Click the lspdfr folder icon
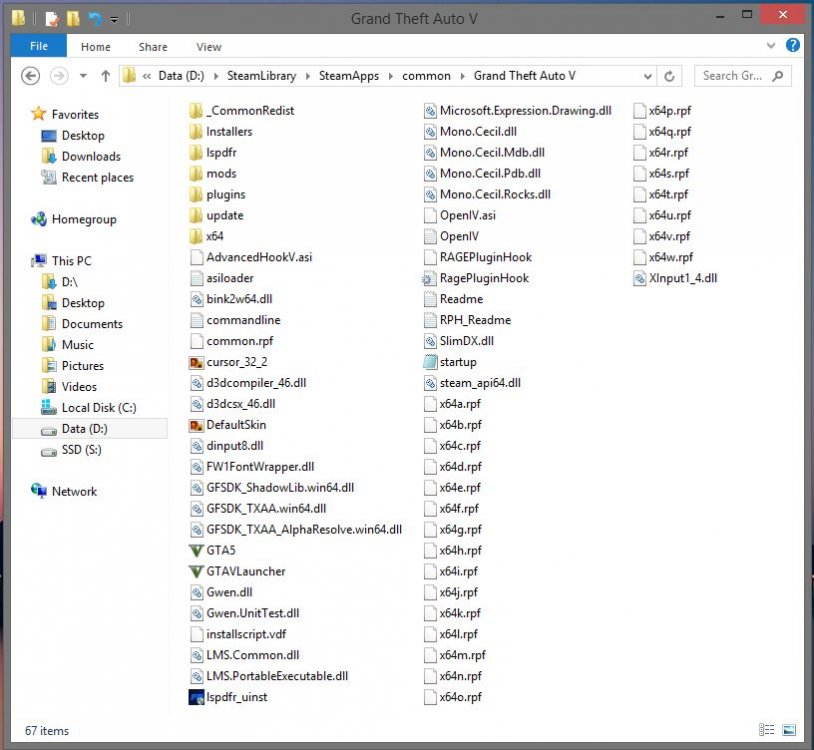Image resolution: width=814 pixels, height=750 pixels. point(196,153)
